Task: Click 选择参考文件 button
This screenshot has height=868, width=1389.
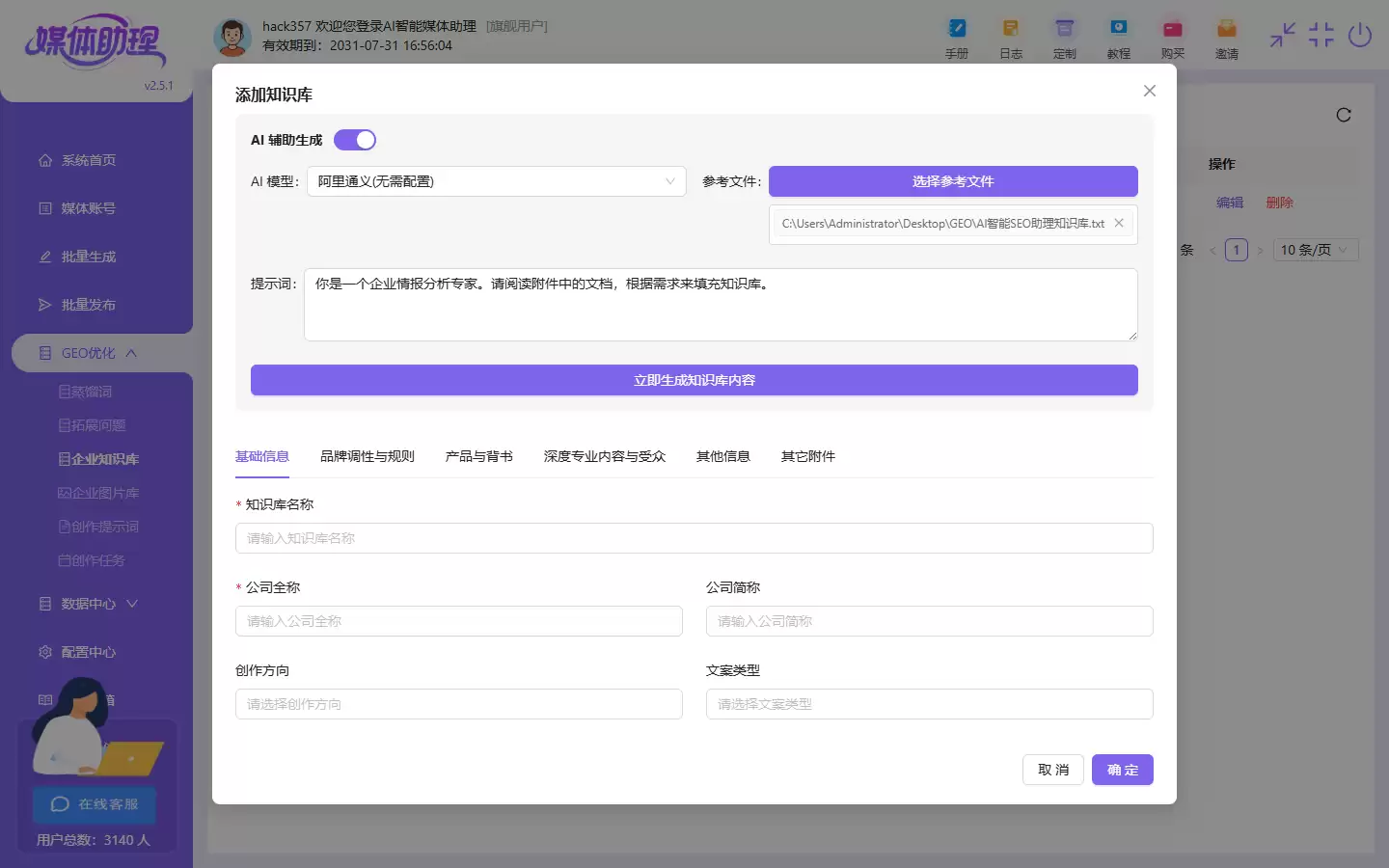Action: [x=953, y=181]
